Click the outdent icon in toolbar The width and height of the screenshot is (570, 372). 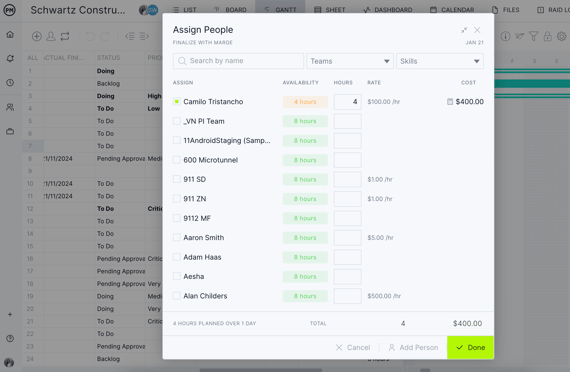point(130,36)
